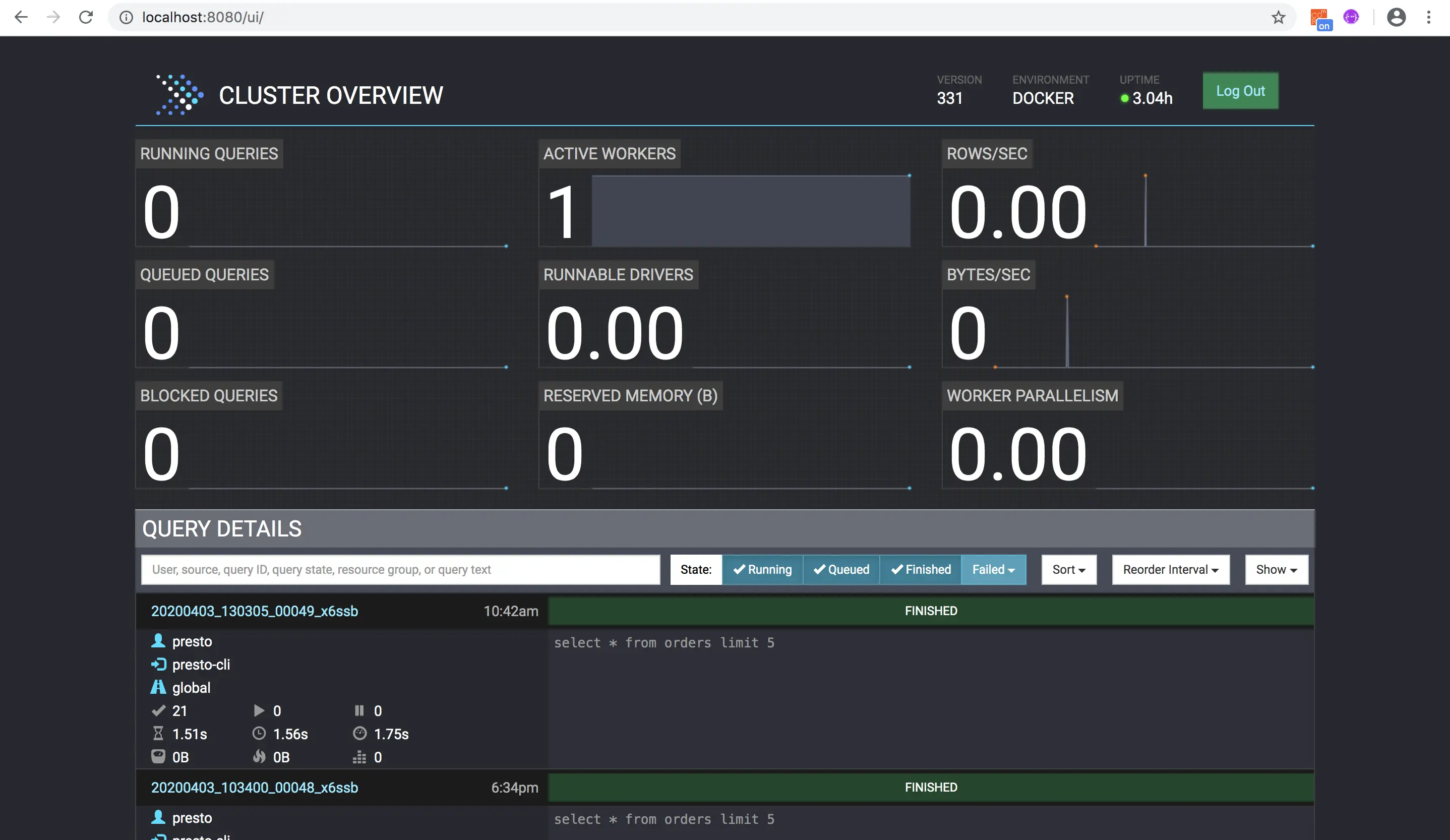Open the Show dropdown menu
This screenshot has width=1450, height=840.
click(x=1276, y=570)
